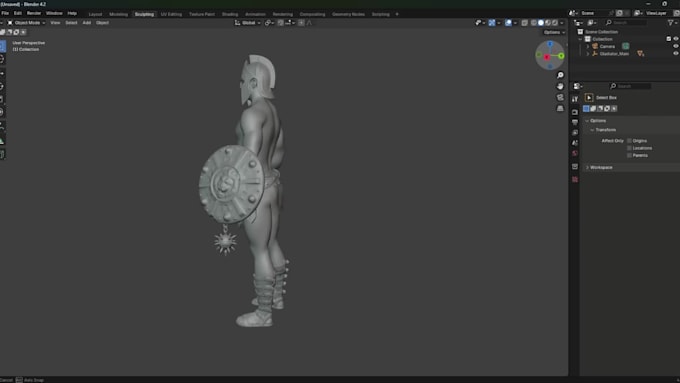The width and height of the screenshot is (680, 383).
Task: Open the Tool properties tab
Action: (x=575, y=99)
